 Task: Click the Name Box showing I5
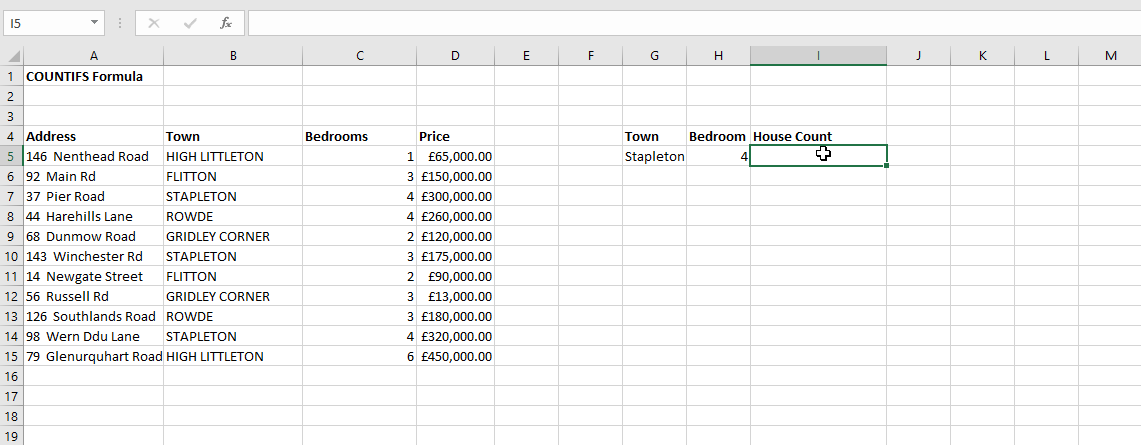(45, 22)
